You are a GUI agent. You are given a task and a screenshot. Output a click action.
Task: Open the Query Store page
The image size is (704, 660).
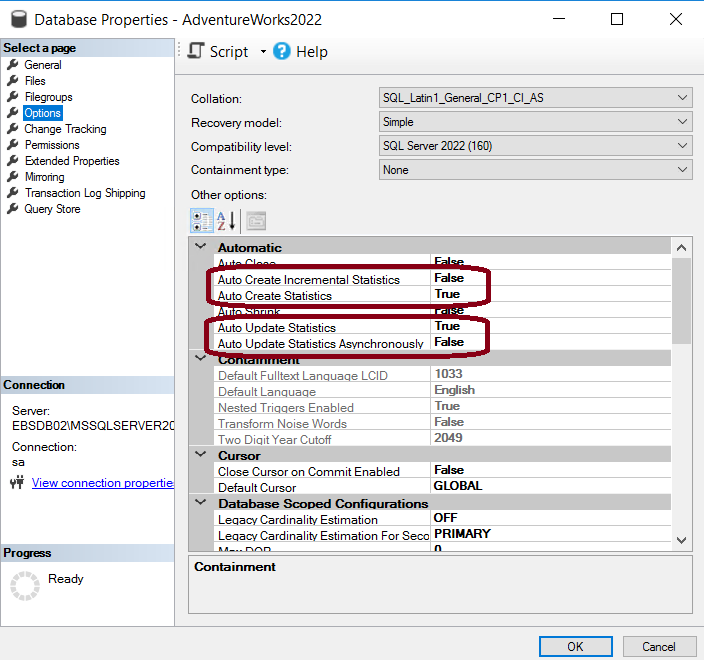[52, 209]
